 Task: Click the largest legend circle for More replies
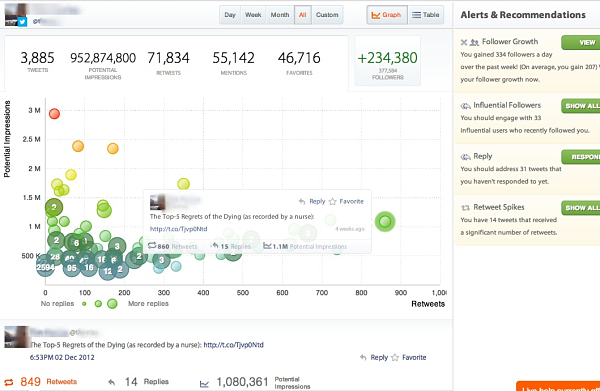point(112,304)
